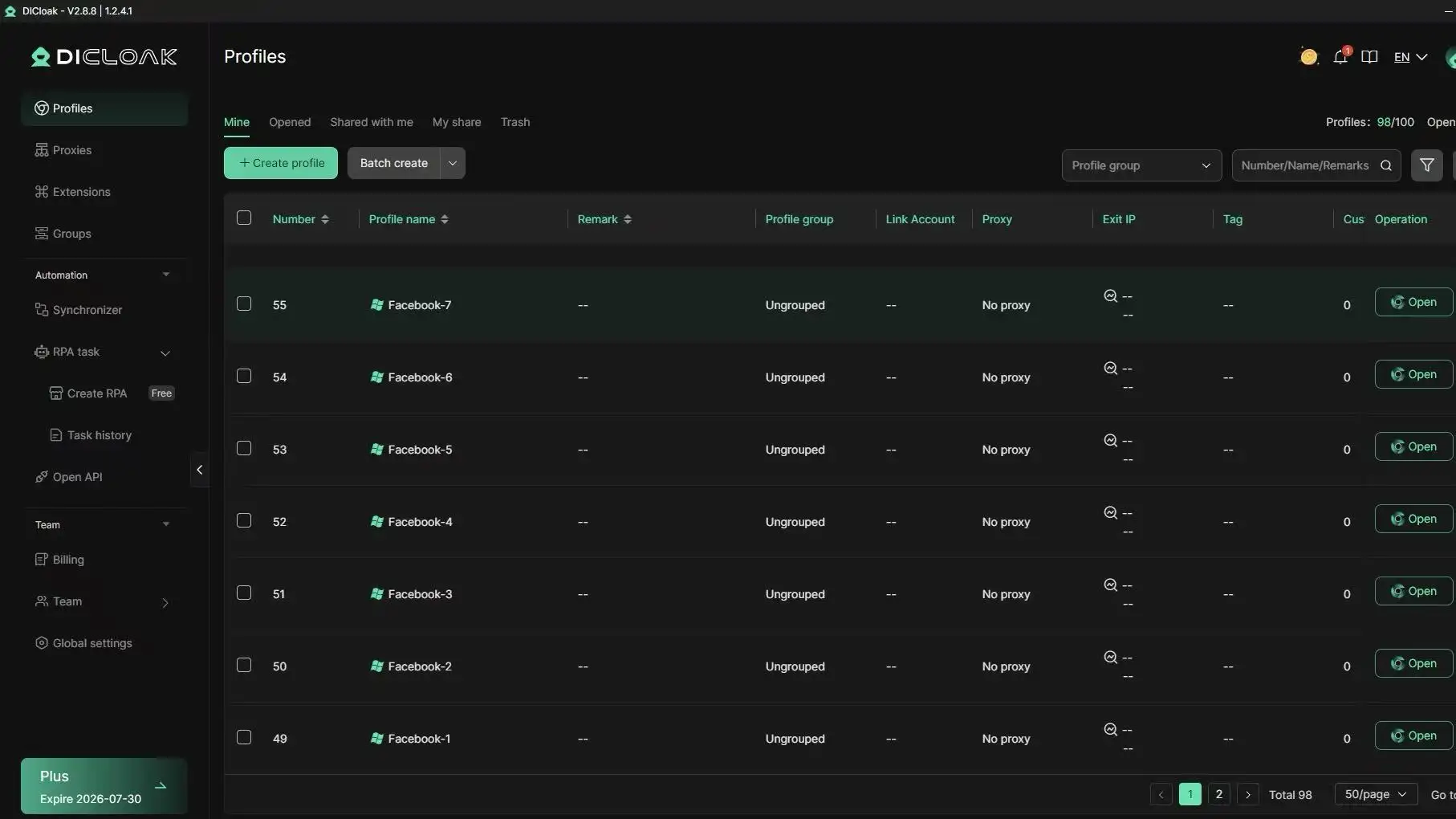Image resolution: width=1456 pixels, height=819 pixels.
Task: Open the Profile group dropdown
Action: 1141,165
